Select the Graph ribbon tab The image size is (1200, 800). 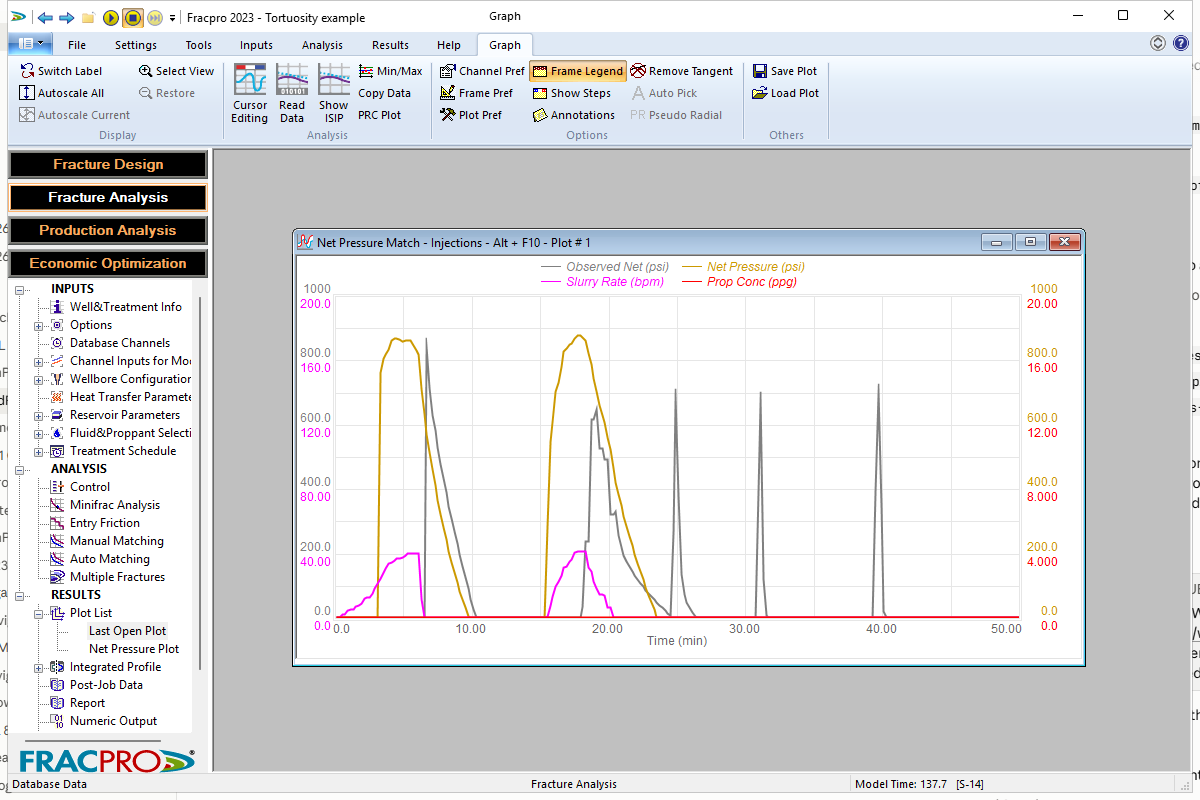tap(505, 45)
